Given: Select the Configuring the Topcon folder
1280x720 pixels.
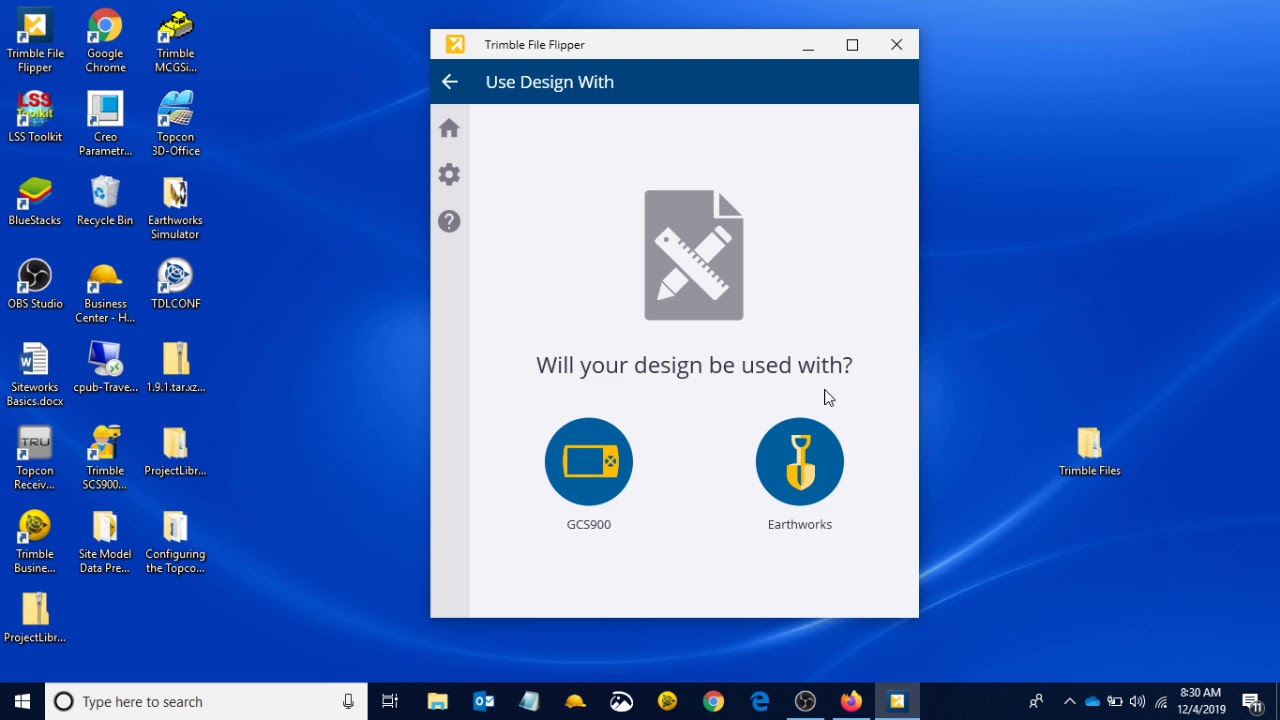Looking at the screenshot, I should tap(175, 542).
